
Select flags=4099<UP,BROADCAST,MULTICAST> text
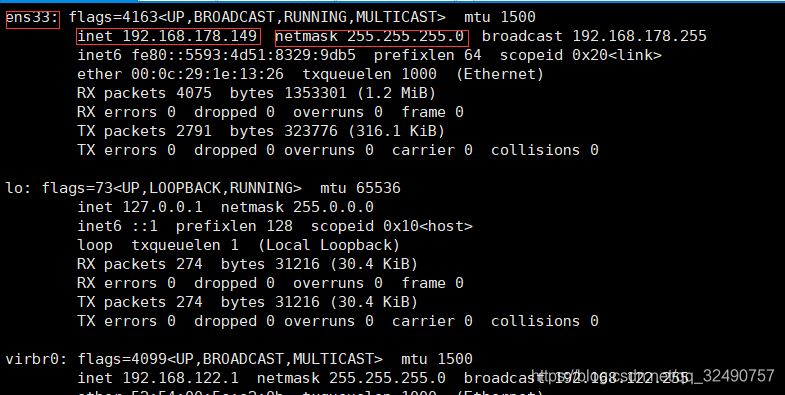(x=230, y=359)
